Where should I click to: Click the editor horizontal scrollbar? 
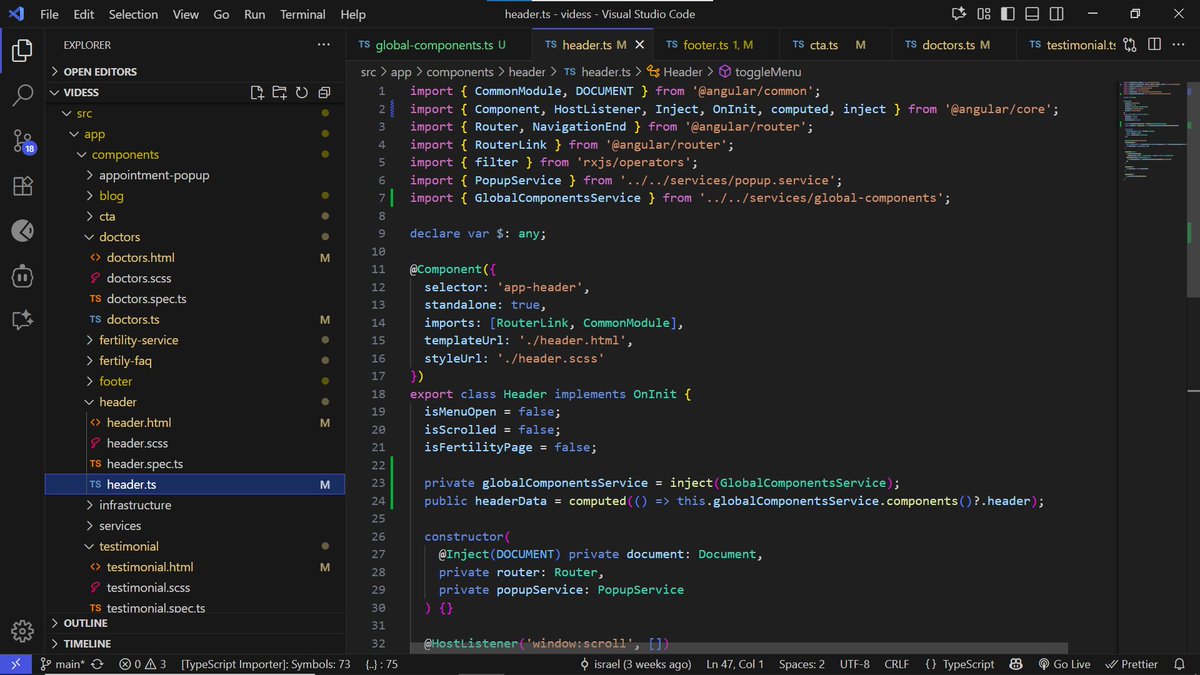click(x=738, y=648)
